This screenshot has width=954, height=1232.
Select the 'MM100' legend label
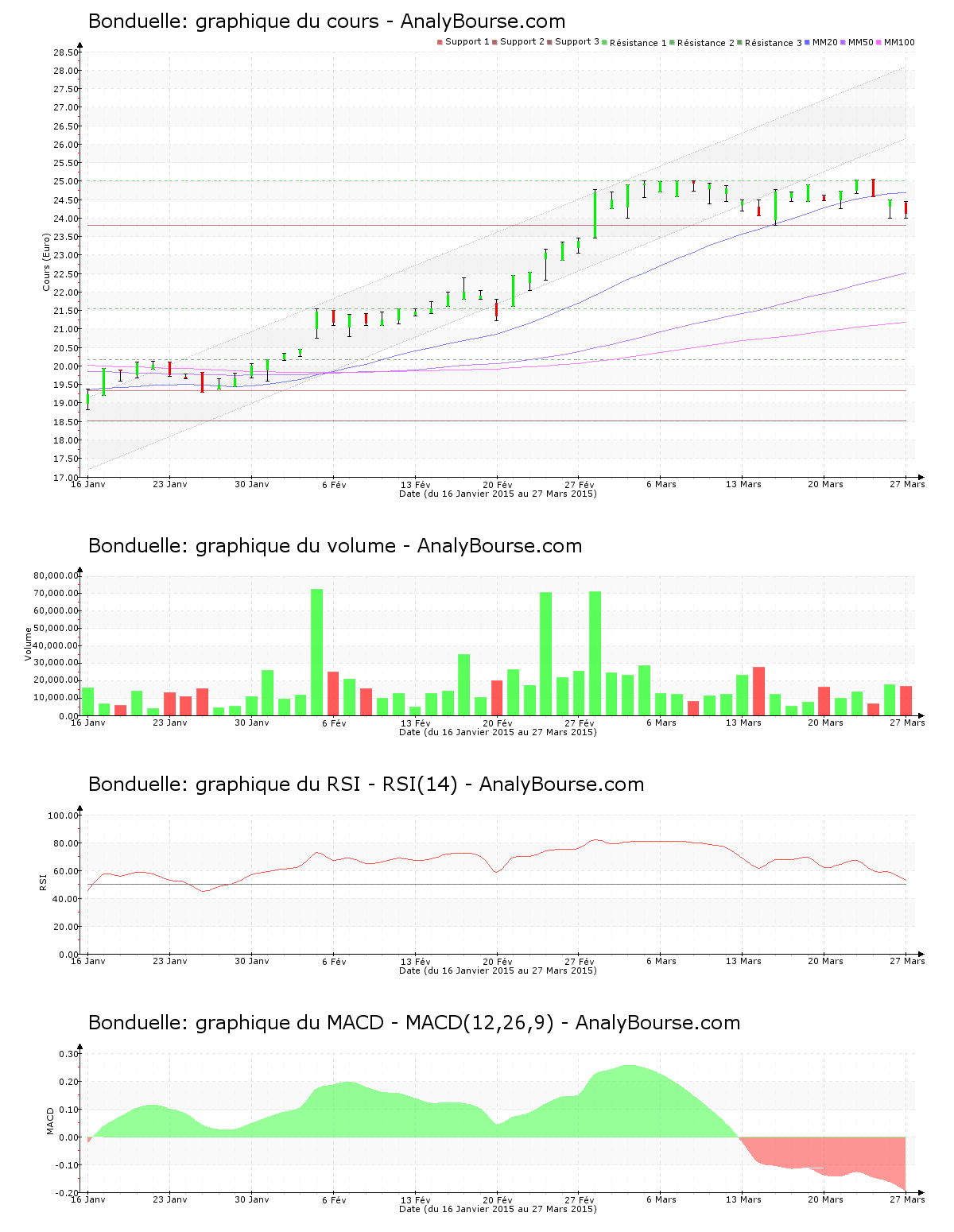[899, 42]
